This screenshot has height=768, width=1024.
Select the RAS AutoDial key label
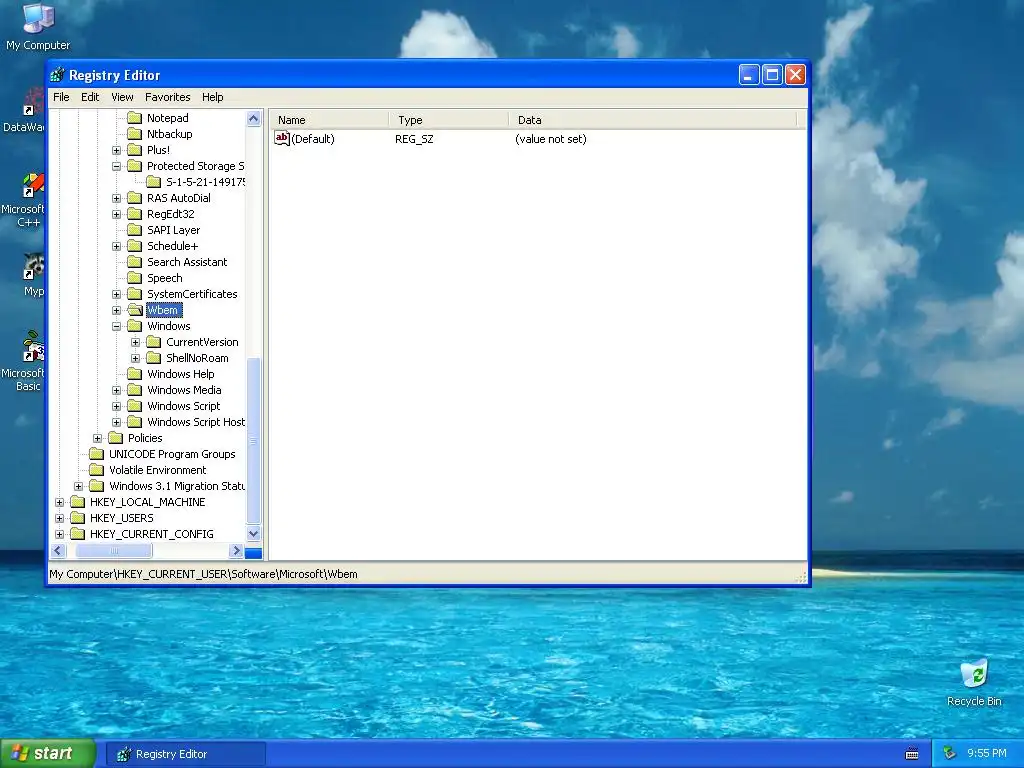pyautogui.click(x=178, y=198)
